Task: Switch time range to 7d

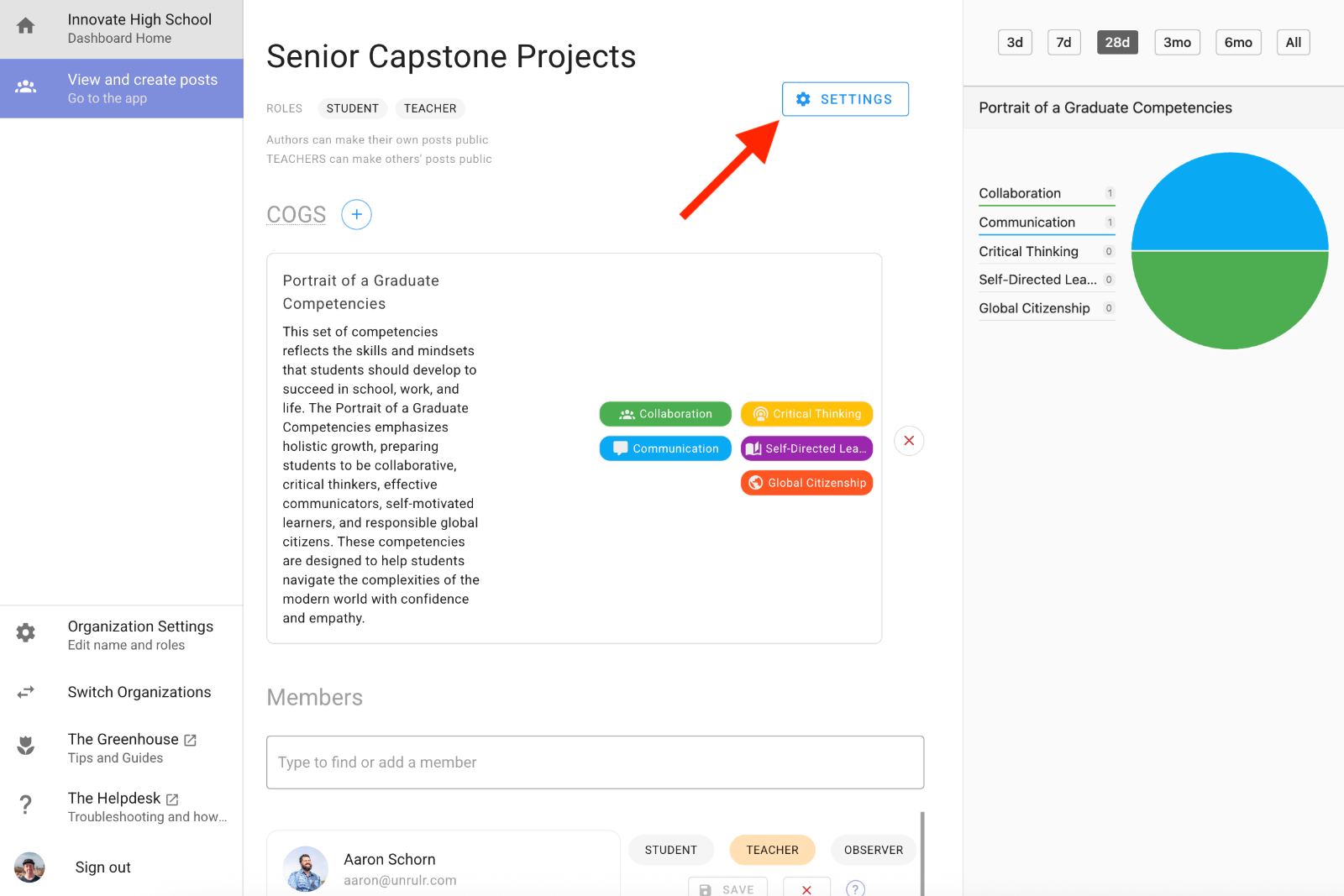Action: 1063,41
